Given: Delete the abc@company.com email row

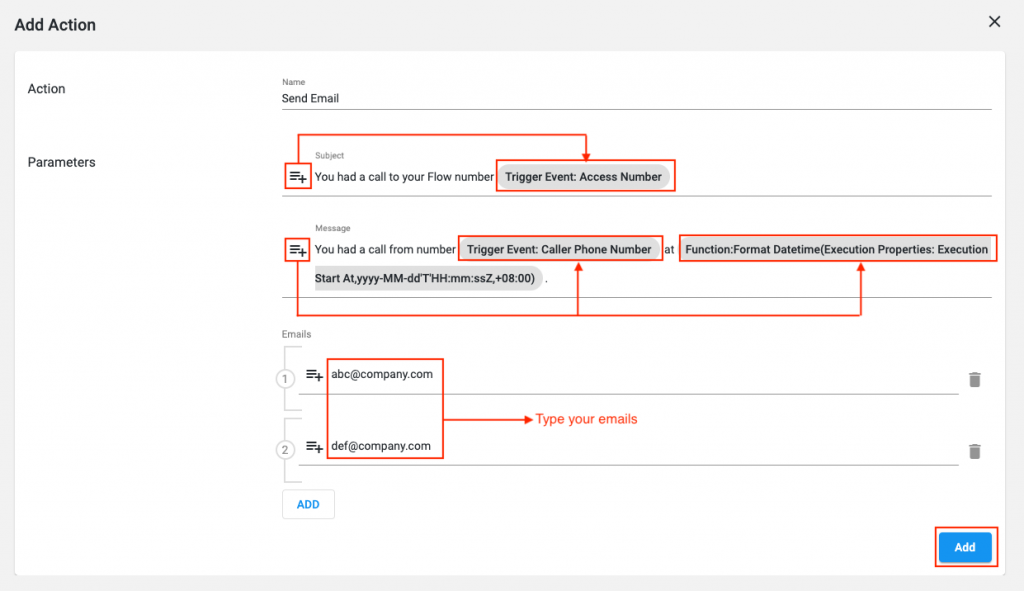Looking at the screenshot, I should click(x=974, y=379).
